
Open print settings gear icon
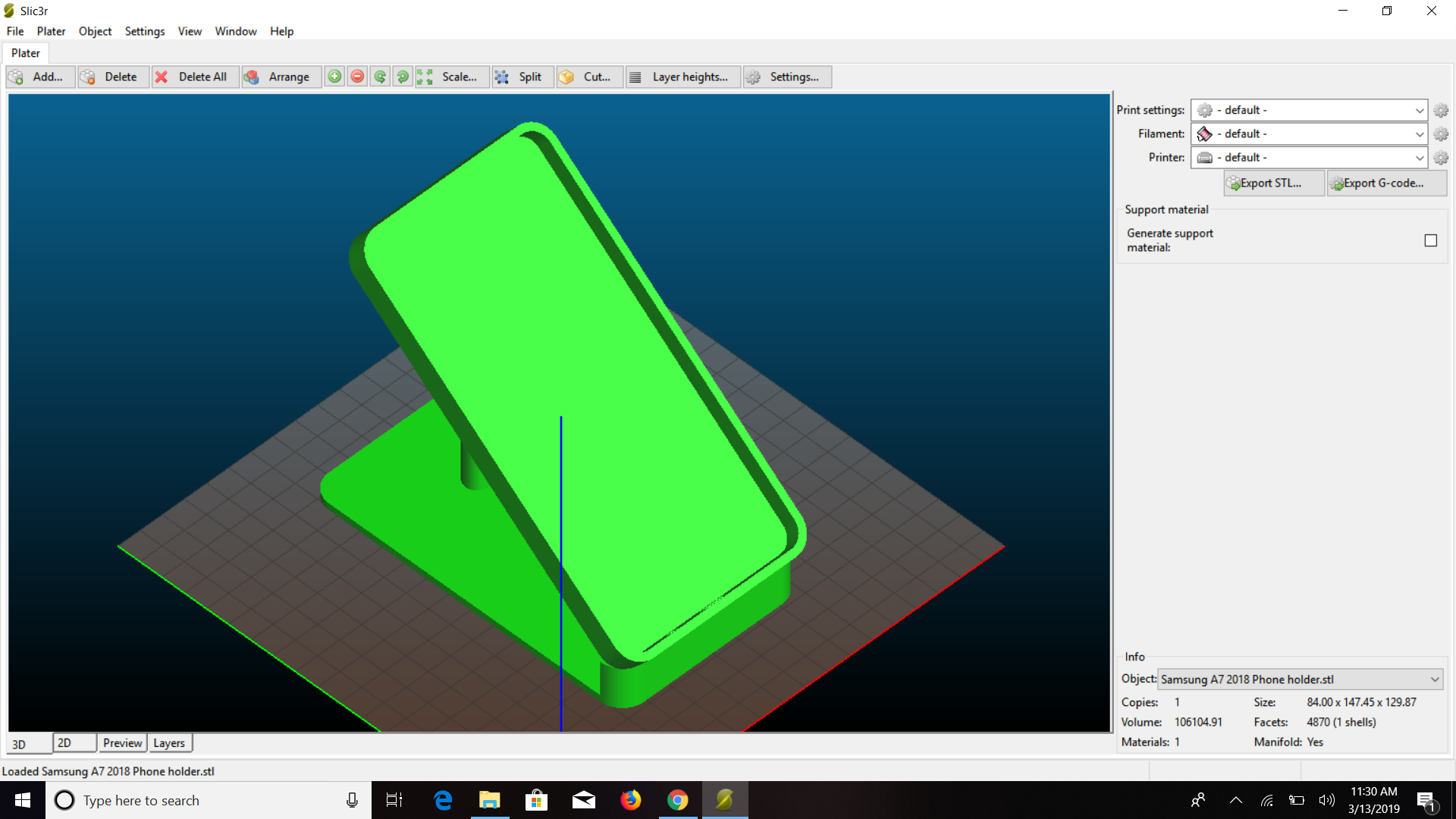point(1441,111)
